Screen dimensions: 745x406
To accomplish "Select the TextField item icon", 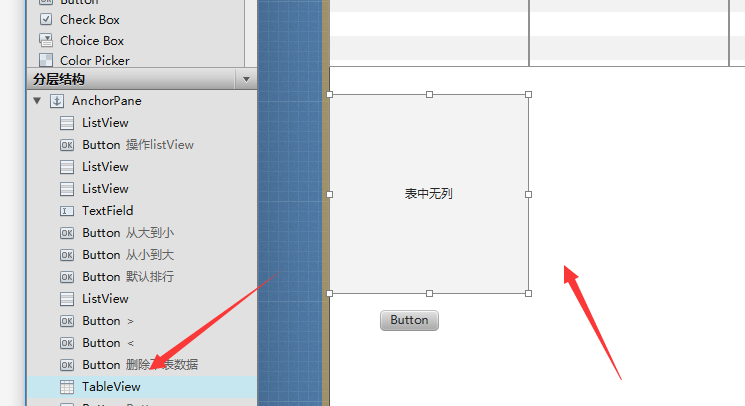I will [67, 211].
